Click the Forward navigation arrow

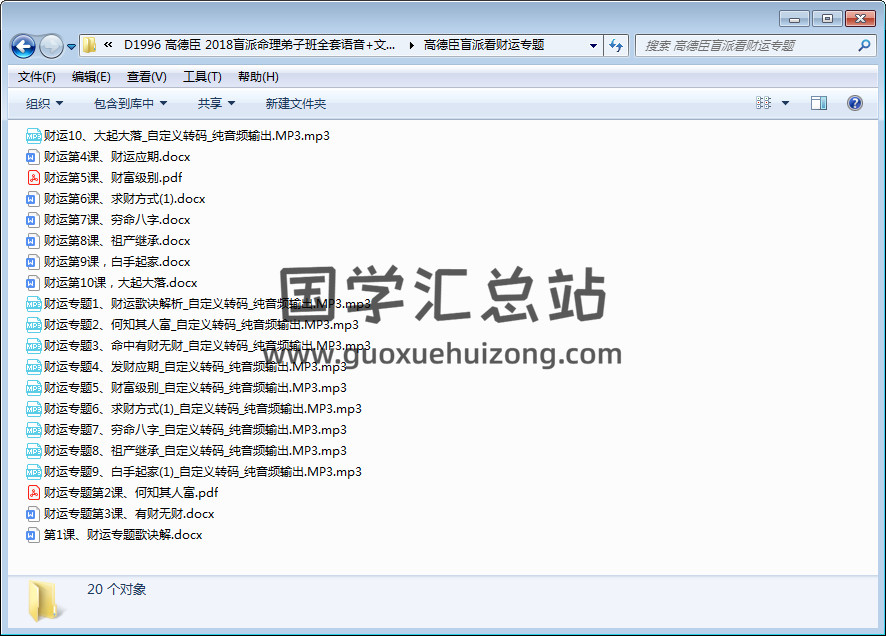click(x=51, y=46)
